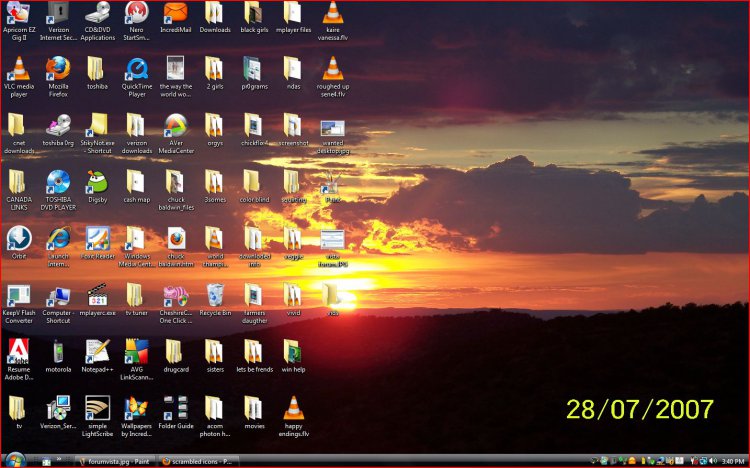Open the Downloads folder
This screenshot has height=468, width=750.
tap(215, 18)
